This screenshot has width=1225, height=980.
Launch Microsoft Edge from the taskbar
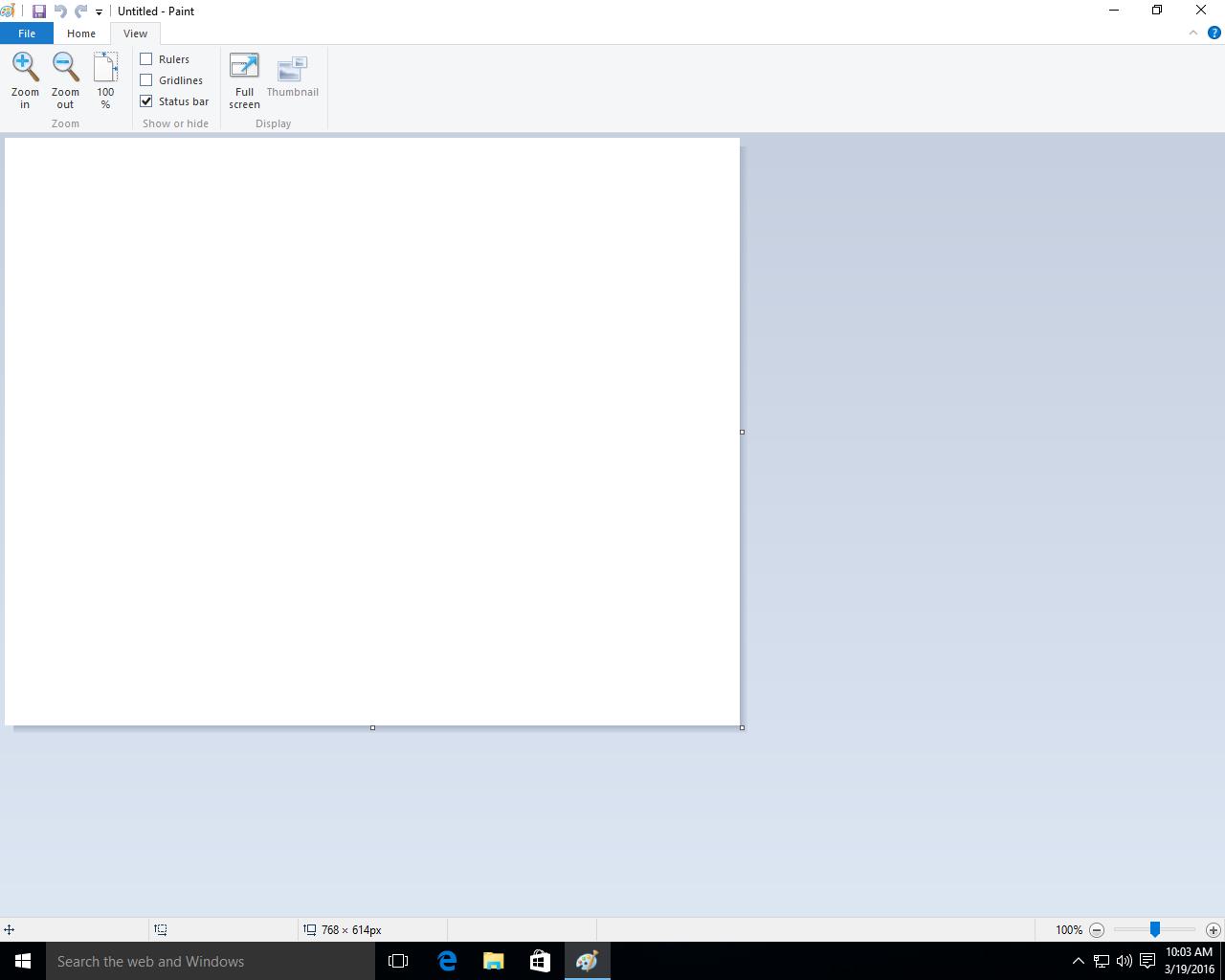[447, 961]
